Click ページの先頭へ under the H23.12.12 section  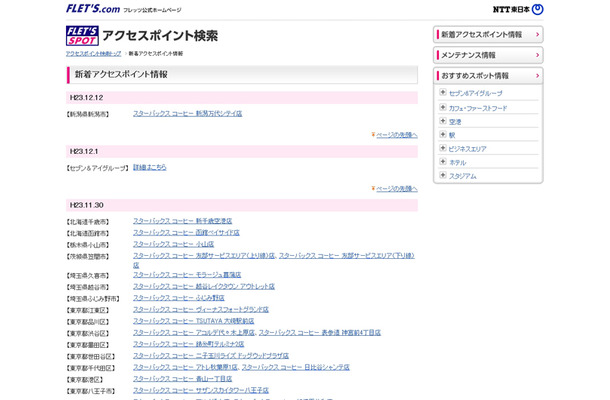pyautogui.click(x=396, y=135)
